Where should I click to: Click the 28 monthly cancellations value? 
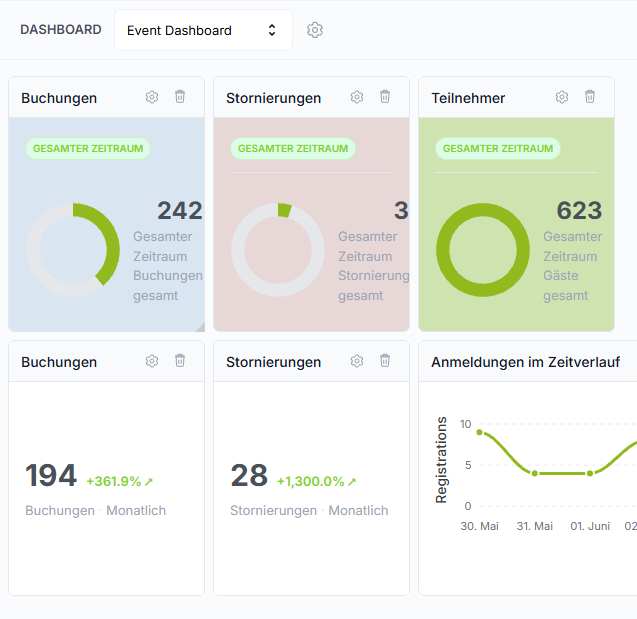click(x=249, y=476)
